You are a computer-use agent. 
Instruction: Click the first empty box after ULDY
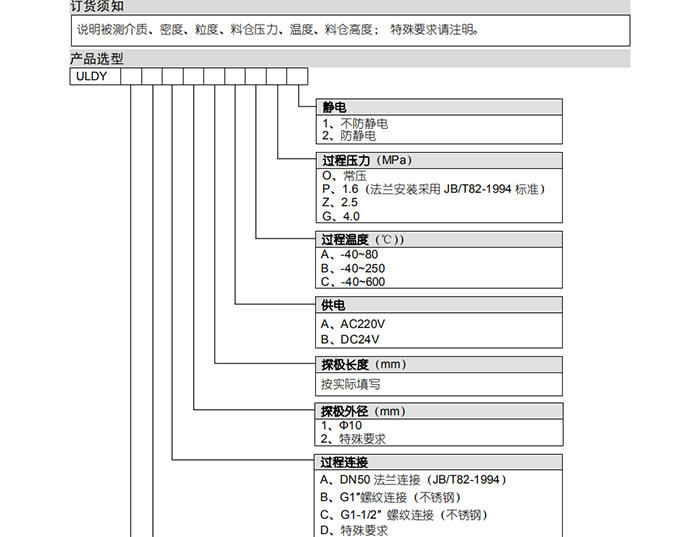[131, 75]
